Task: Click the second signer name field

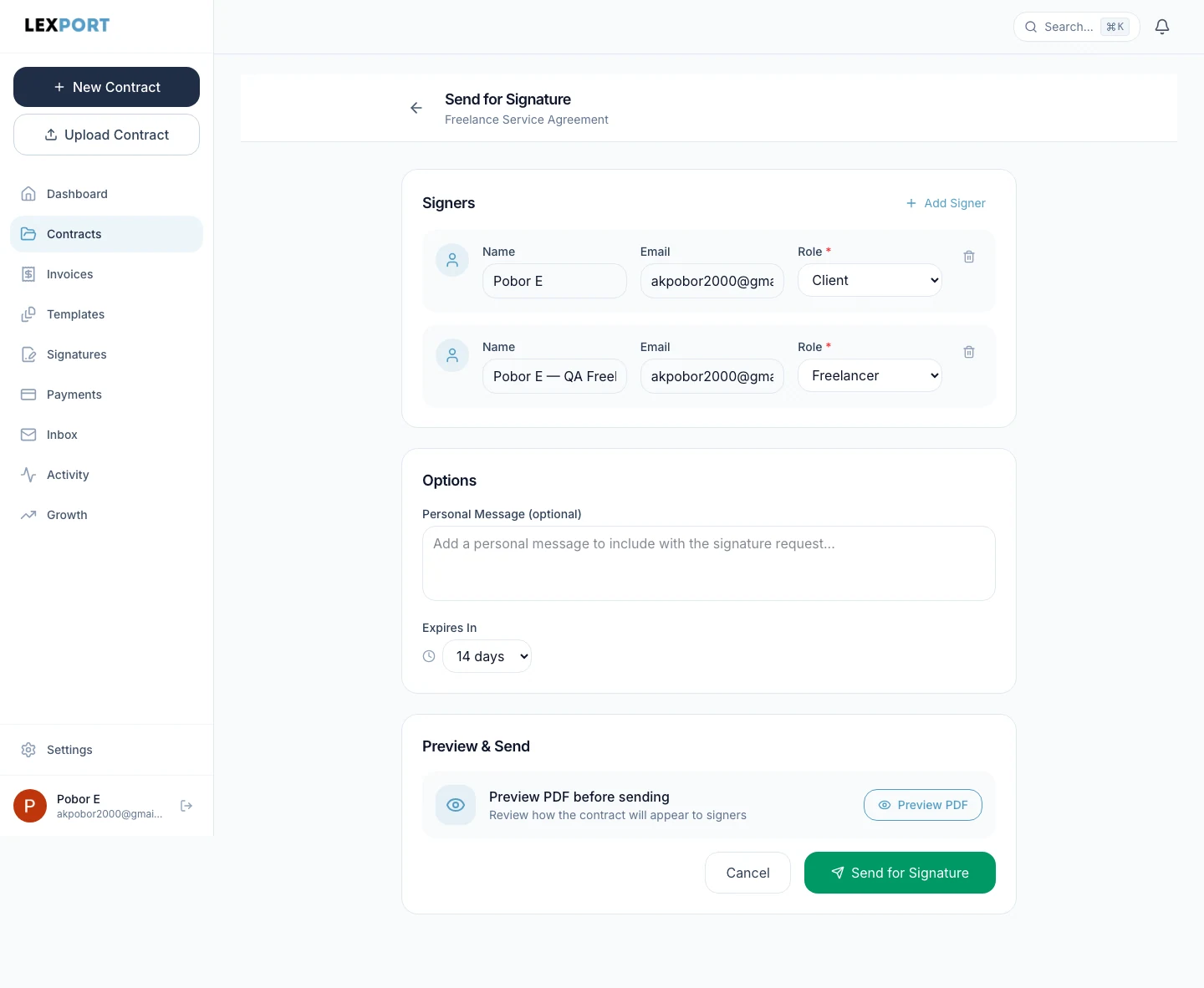Action: click(554, 376)
